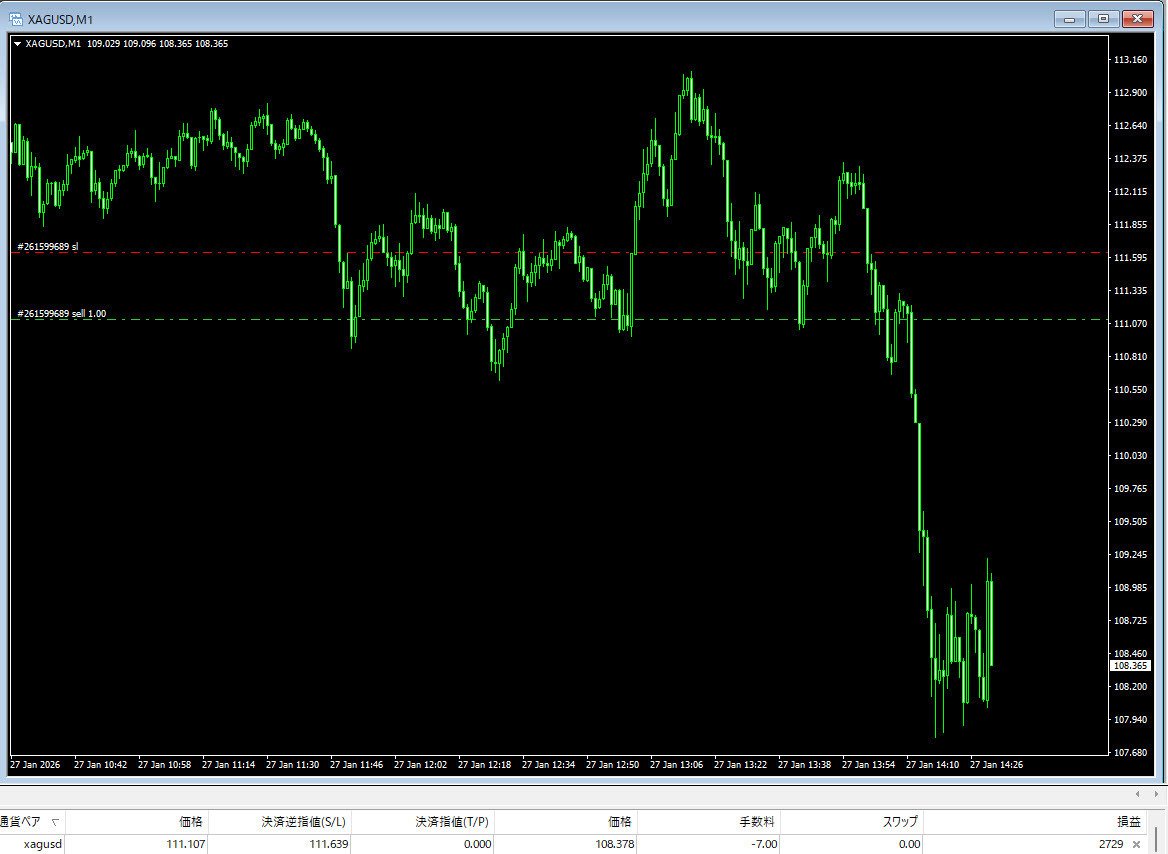Click the 決済逆指値(S/L) column header

click(x=300, y=822)
